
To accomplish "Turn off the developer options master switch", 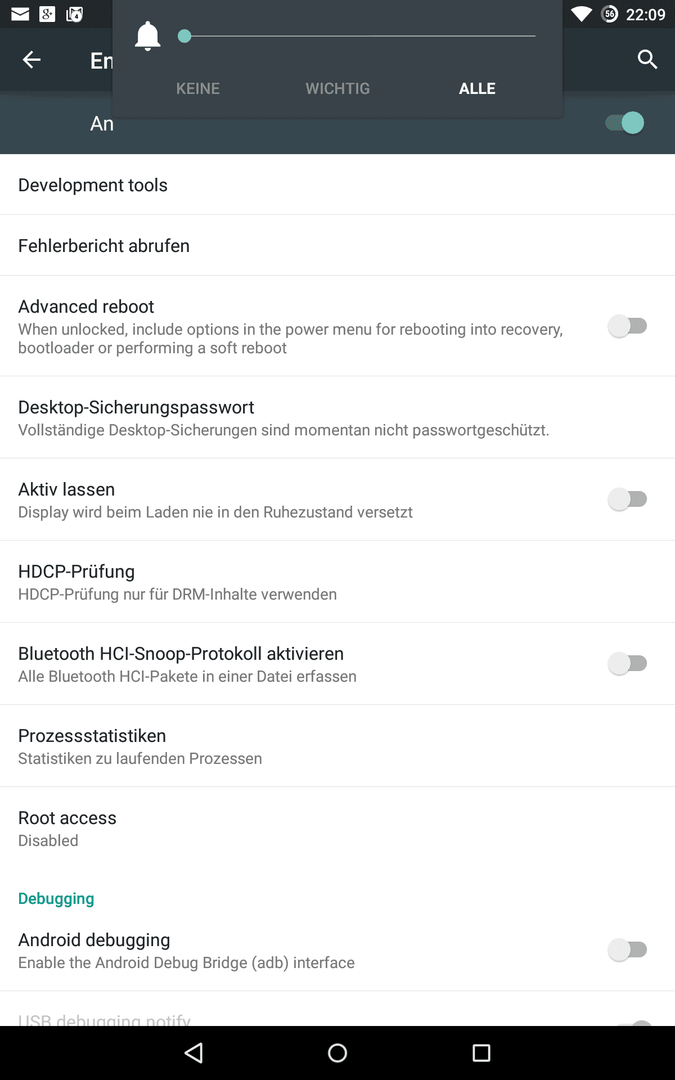I will (625, 123).
